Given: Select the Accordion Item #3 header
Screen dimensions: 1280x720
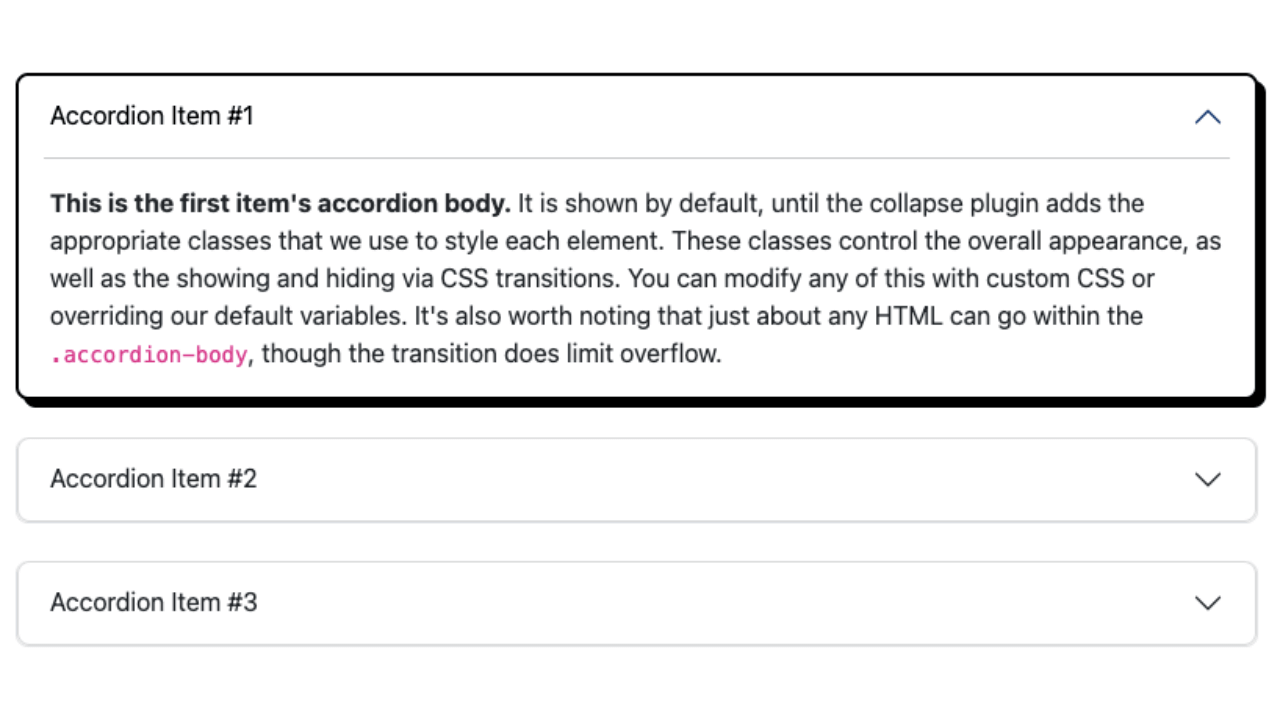Looking at the screenshot, I should 640,603.
